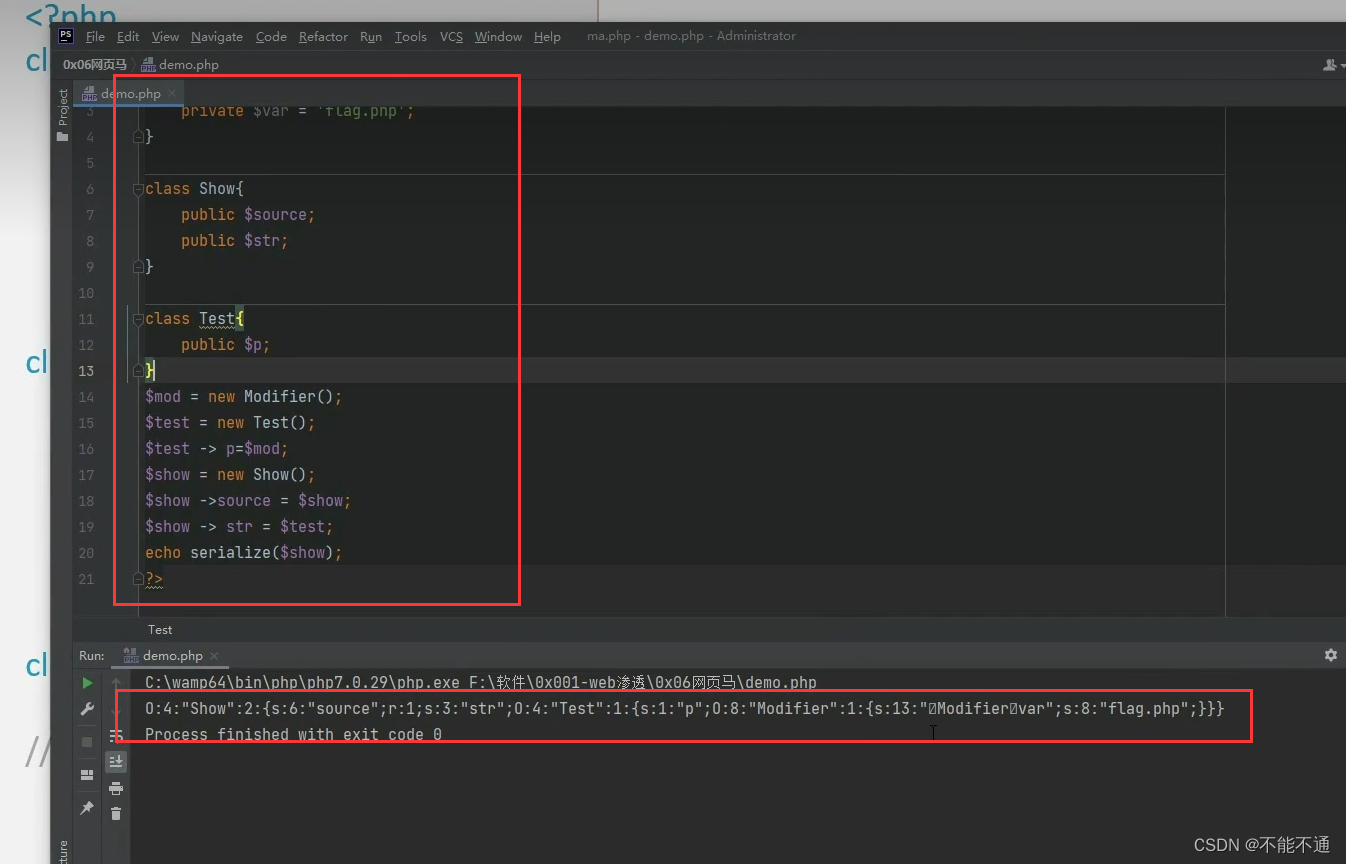
Task: Pin the Run tab icon
Action: point(87,807)
